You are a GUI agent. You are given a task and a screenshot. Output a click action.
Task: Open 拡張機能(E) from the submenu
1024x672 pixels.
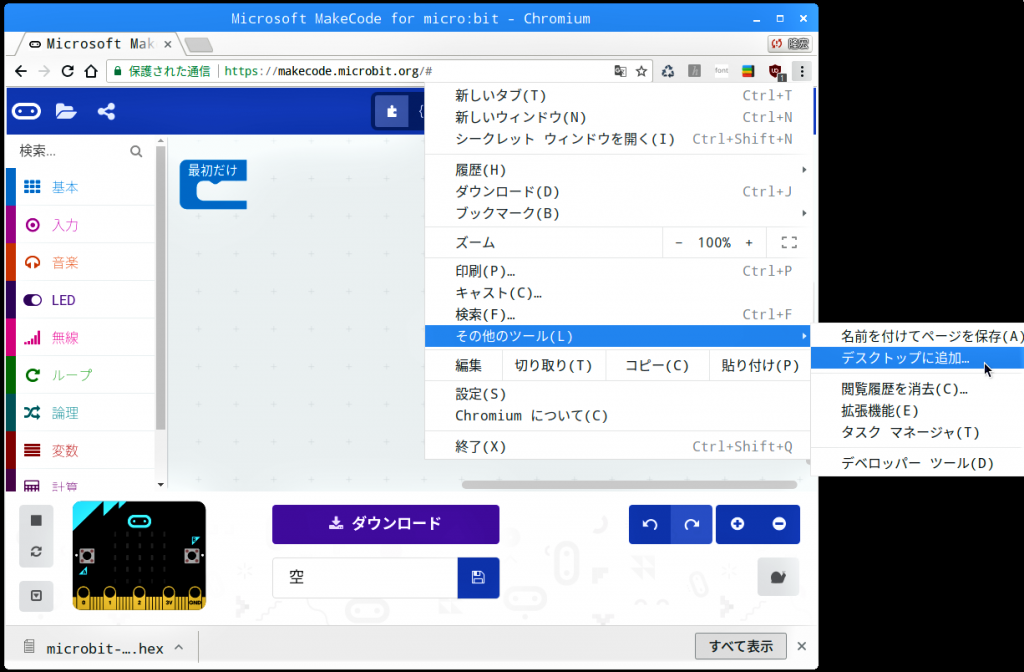pyautogui.click(x=917, y=411)
